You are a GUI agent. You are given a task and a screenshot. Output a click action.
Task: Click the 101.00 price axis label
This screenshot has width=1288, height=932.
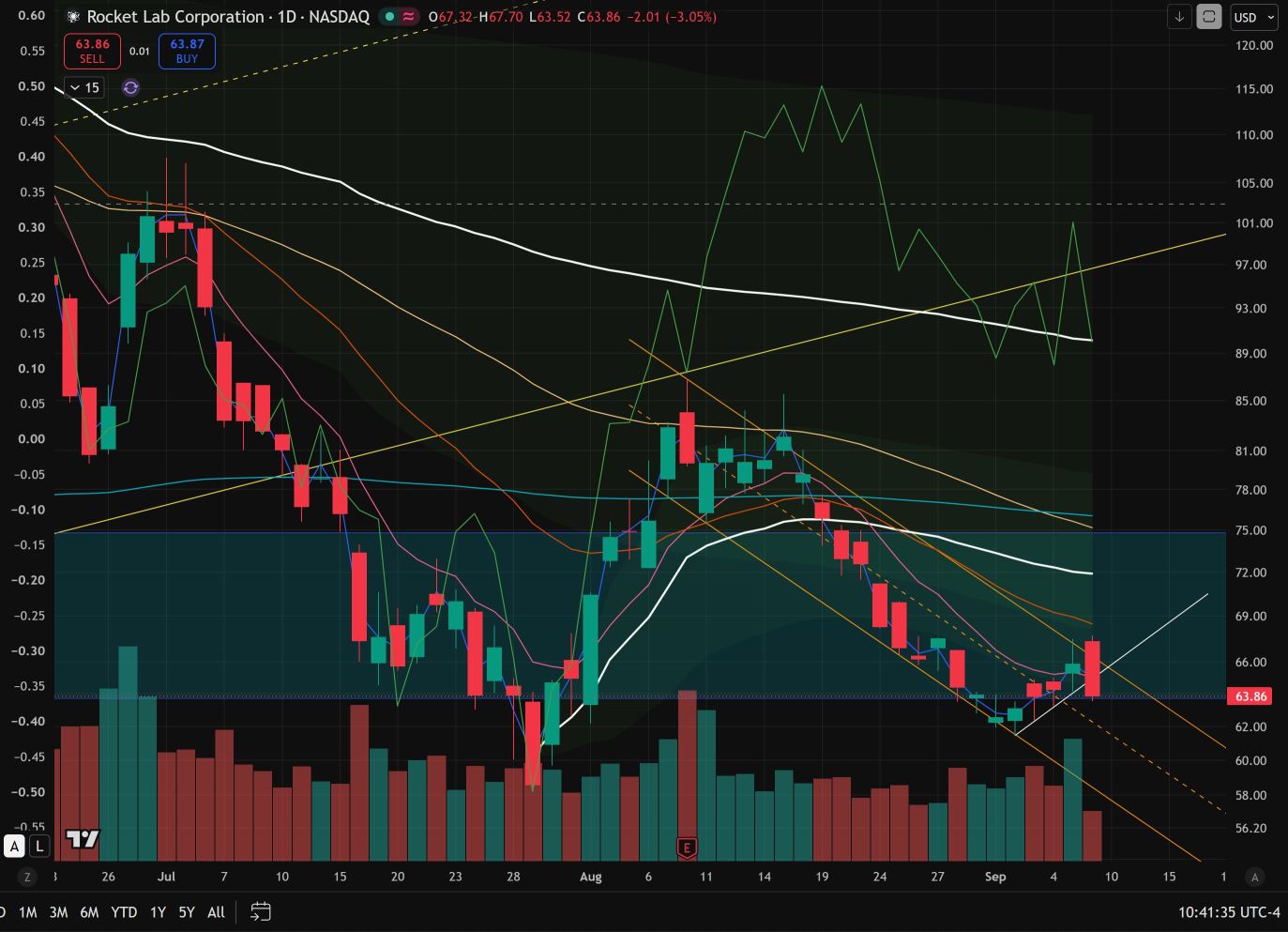tap(1254, 223)
